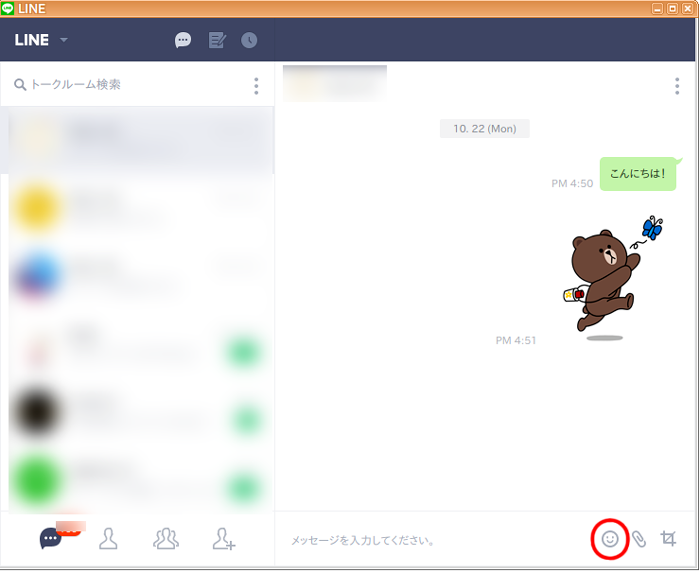700x573 pixels.
Task: Open the LINE main menu dropdown arrow
Action: [64, 40]
